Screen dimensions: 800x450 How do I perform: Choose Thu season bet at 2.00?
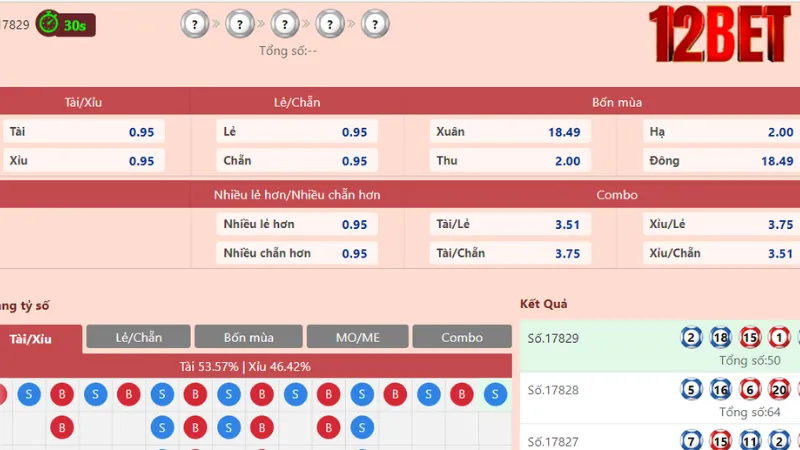510,161
